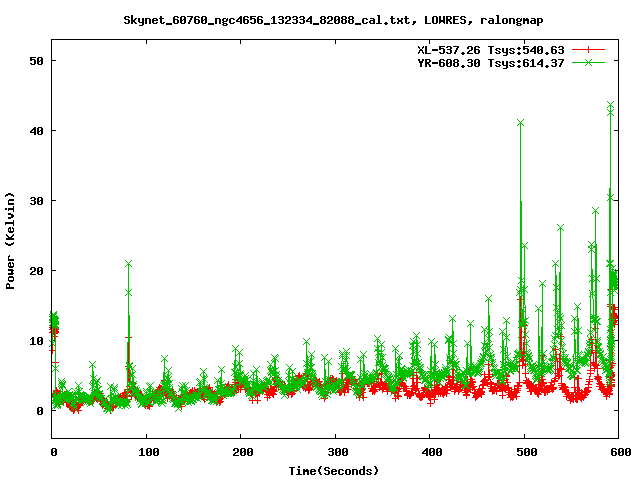Click the y-axis tick label 10
This screenshot has height=480, width=640.
[36, 341]
